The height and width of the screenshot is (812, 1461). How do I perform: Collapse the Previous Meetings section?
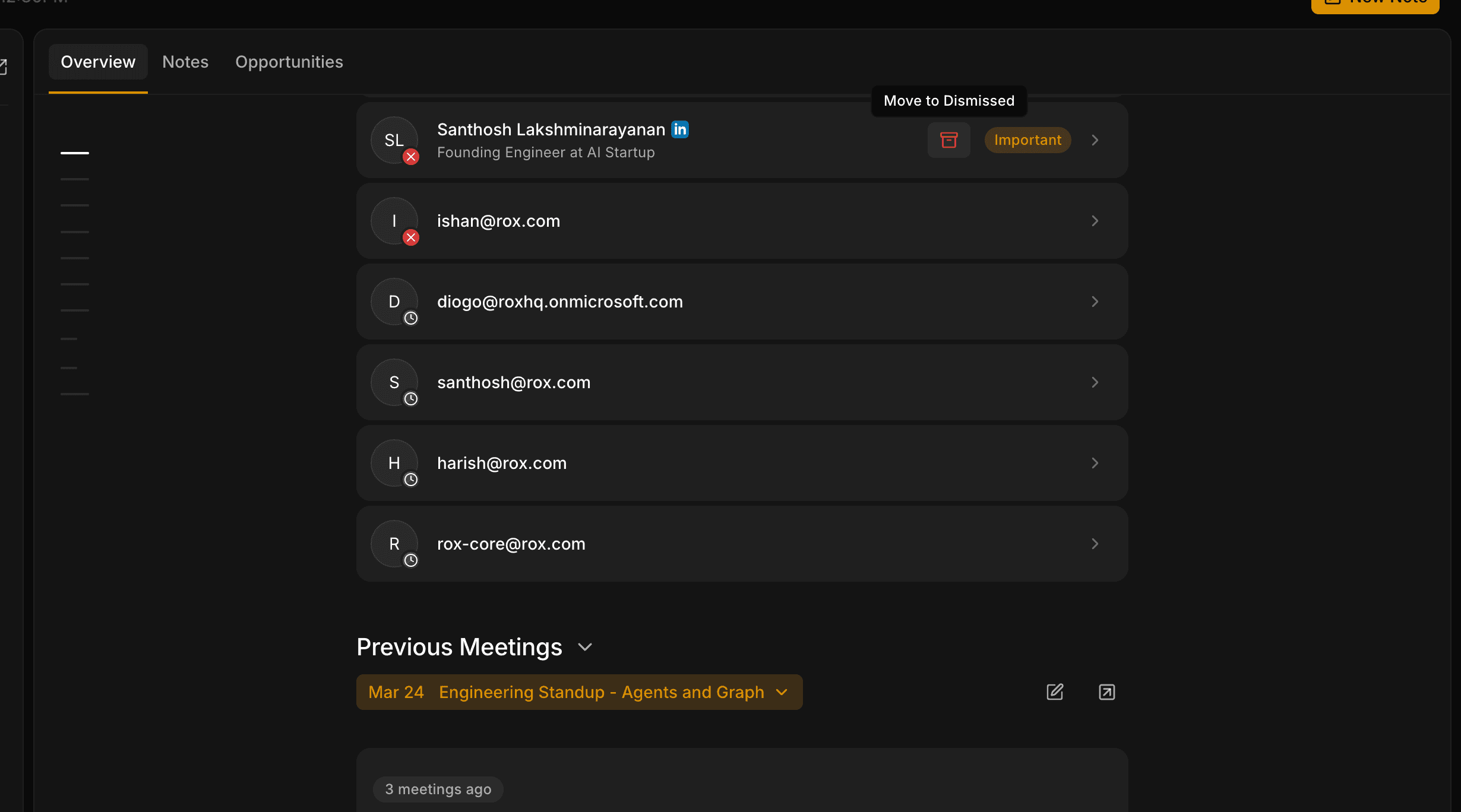(x=585, y=647)
